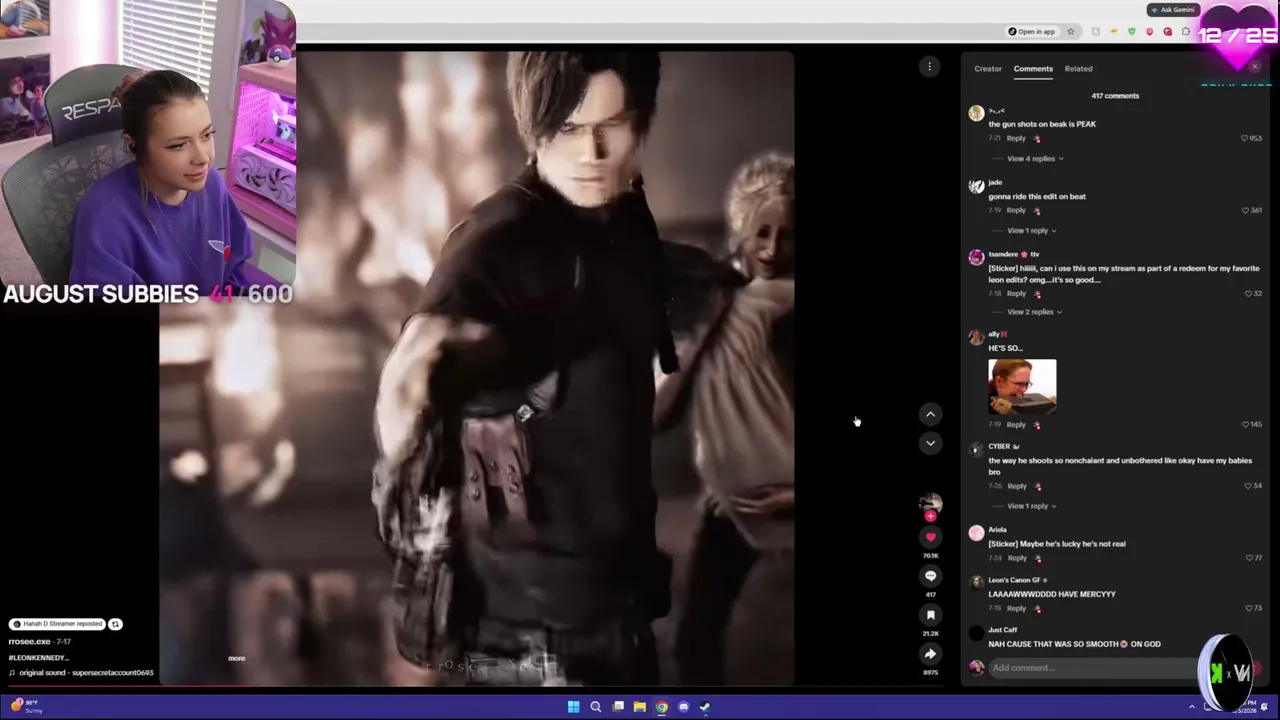Open Ariela's profile avatar
The width and height of the screenshot is (1280, 720).
tap(976, 533)
